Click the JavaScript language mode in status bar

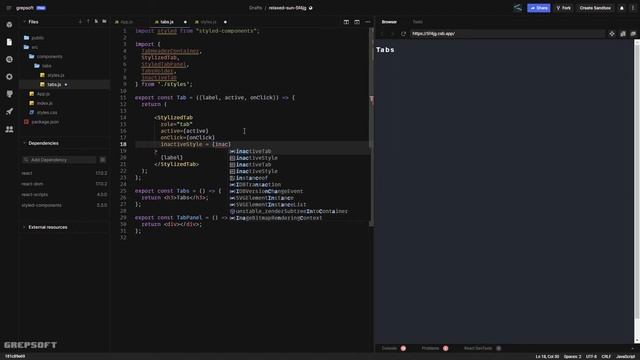click(x=626, y=357)
